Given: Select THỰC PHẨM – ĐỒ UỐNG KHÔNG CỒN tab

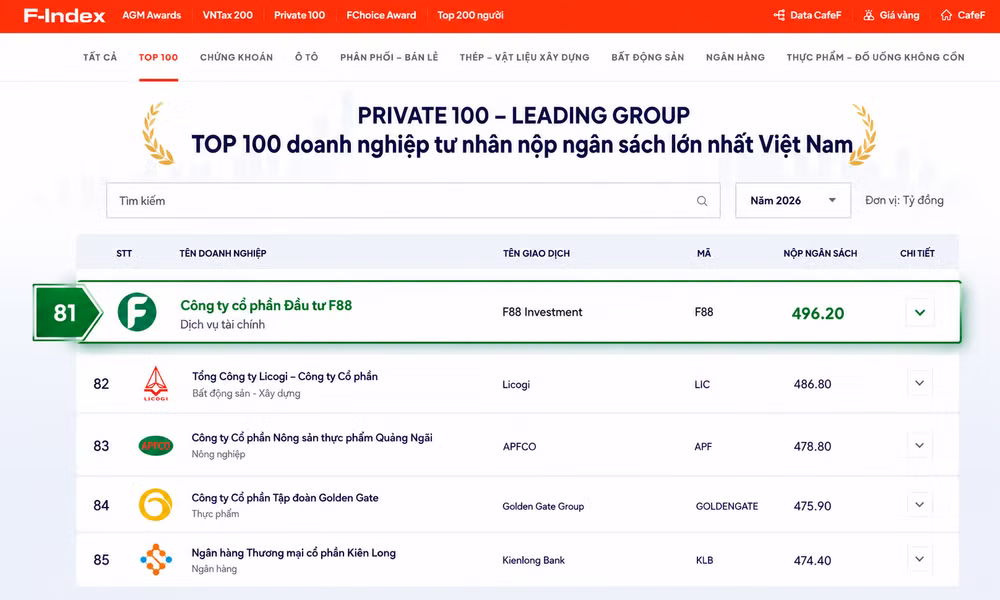Looking at the screenshot, I should (875, 57).
